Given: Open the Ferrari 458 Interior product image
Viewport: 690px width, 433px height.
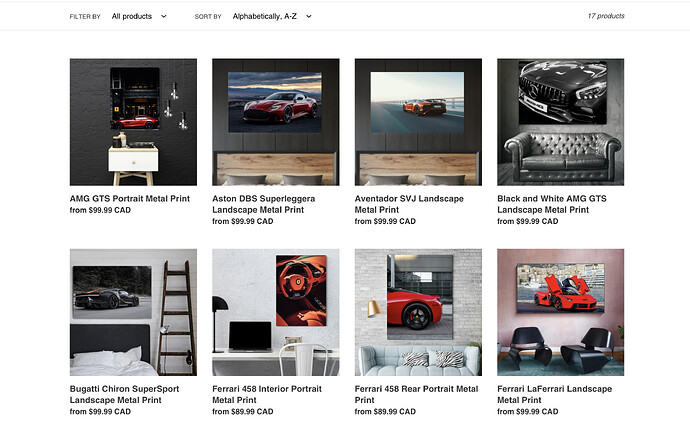Looking at the screenshot, I should point(276,312).
